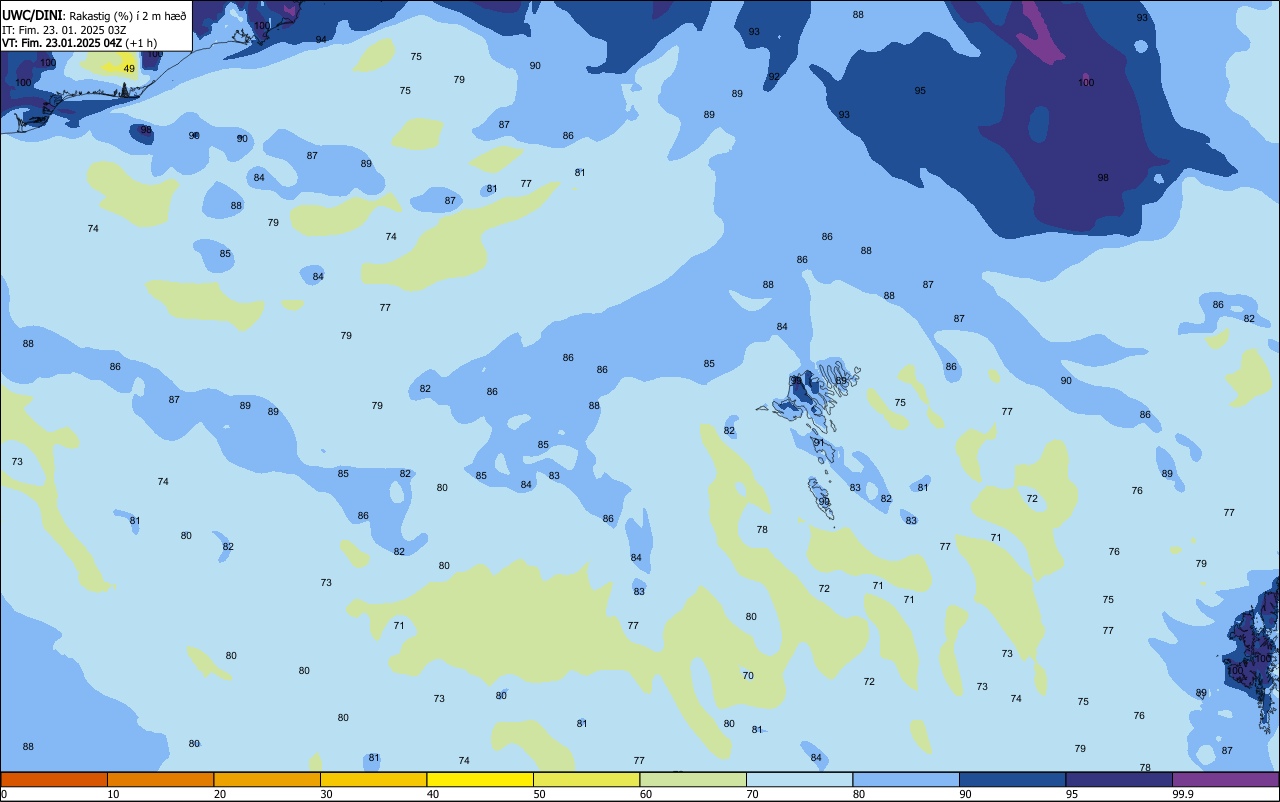Click the '10' legend label
This screenshot has width=1280, height=802.
pos(113,794)
